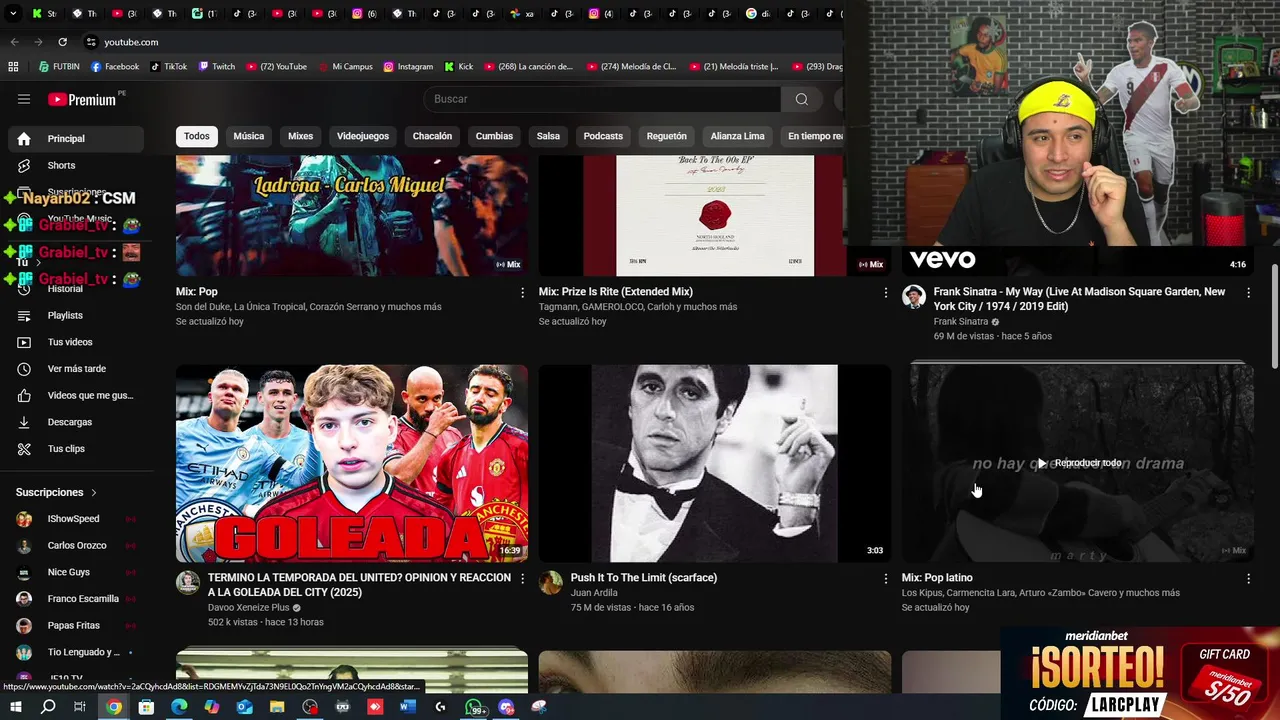Select the Salsa filter chip
The width and height of the screenshot is (1280, 720).
pyautogui.click(x=548, y=136)
